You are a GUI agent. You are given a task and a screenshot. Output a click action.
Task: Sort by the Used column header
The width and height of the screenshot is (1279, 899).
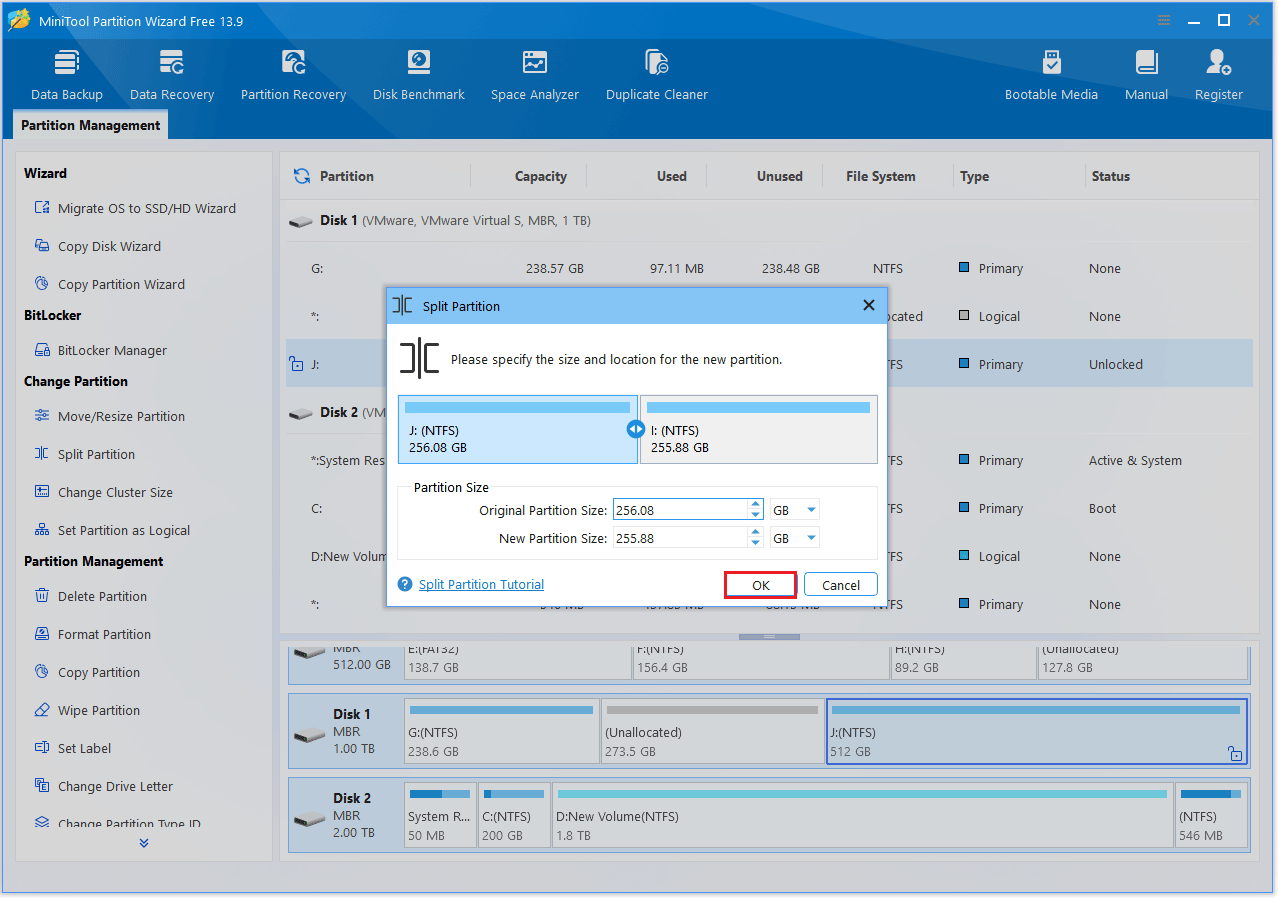tap(672, 176)
